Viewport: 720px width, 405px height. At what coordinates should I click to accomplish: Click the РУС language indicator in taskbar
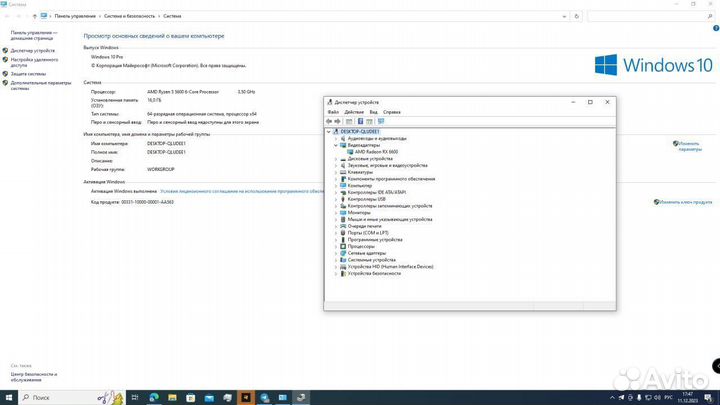669,398
